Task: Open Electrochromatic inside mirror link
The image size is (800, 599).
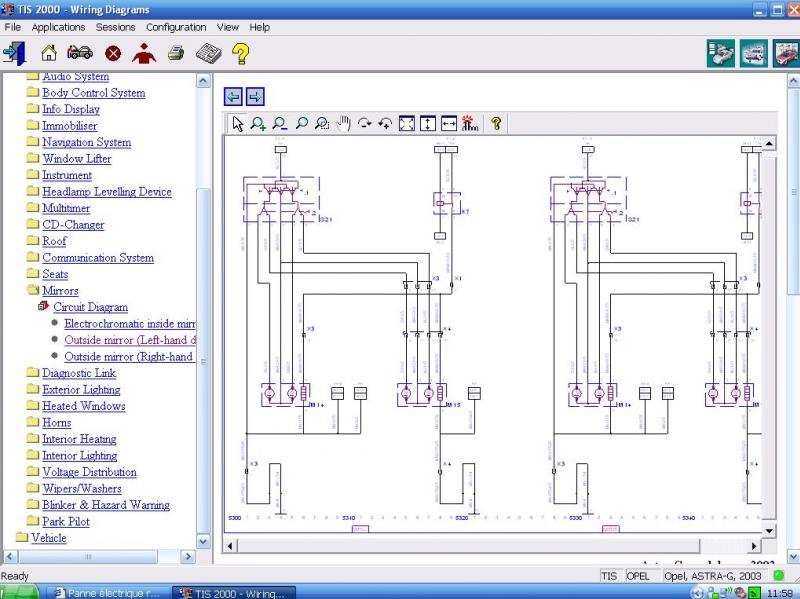Action: [130, 323]
